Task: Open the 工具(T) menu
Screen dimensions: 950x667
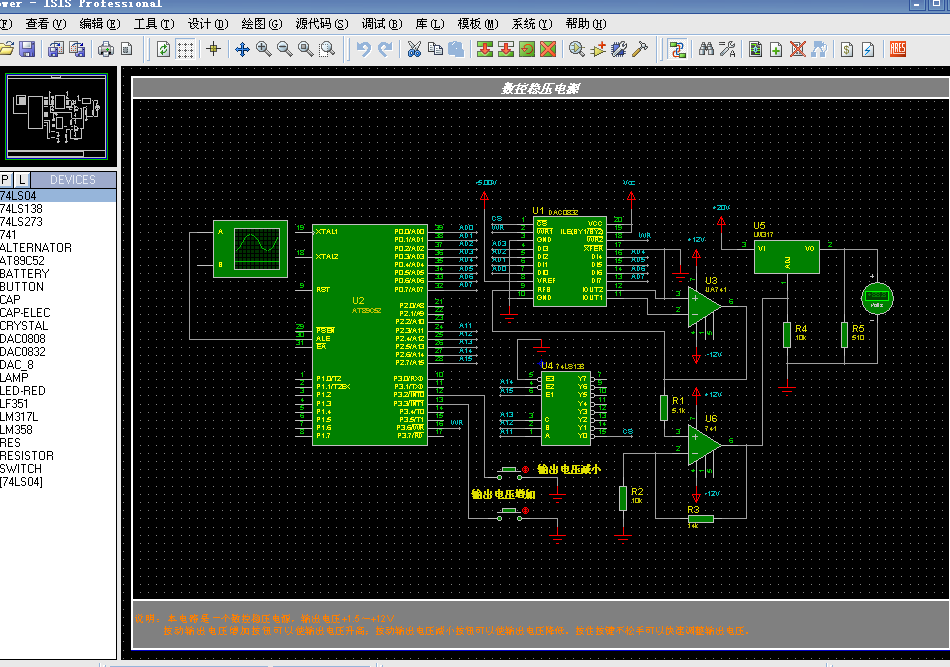Action: click(154, 24)
